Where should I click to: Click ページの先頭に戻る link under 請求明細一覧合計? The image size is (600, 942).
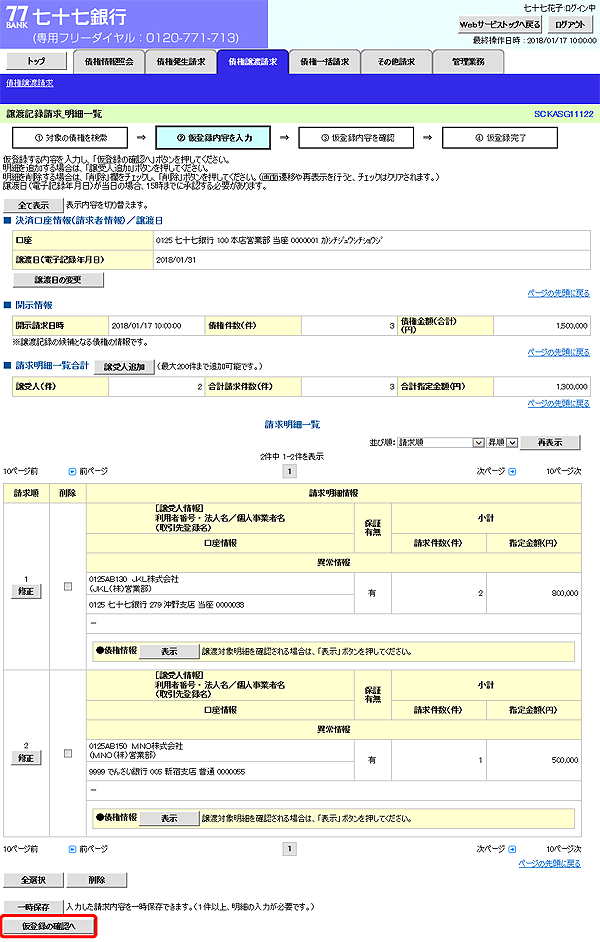(x=559, y=404)
